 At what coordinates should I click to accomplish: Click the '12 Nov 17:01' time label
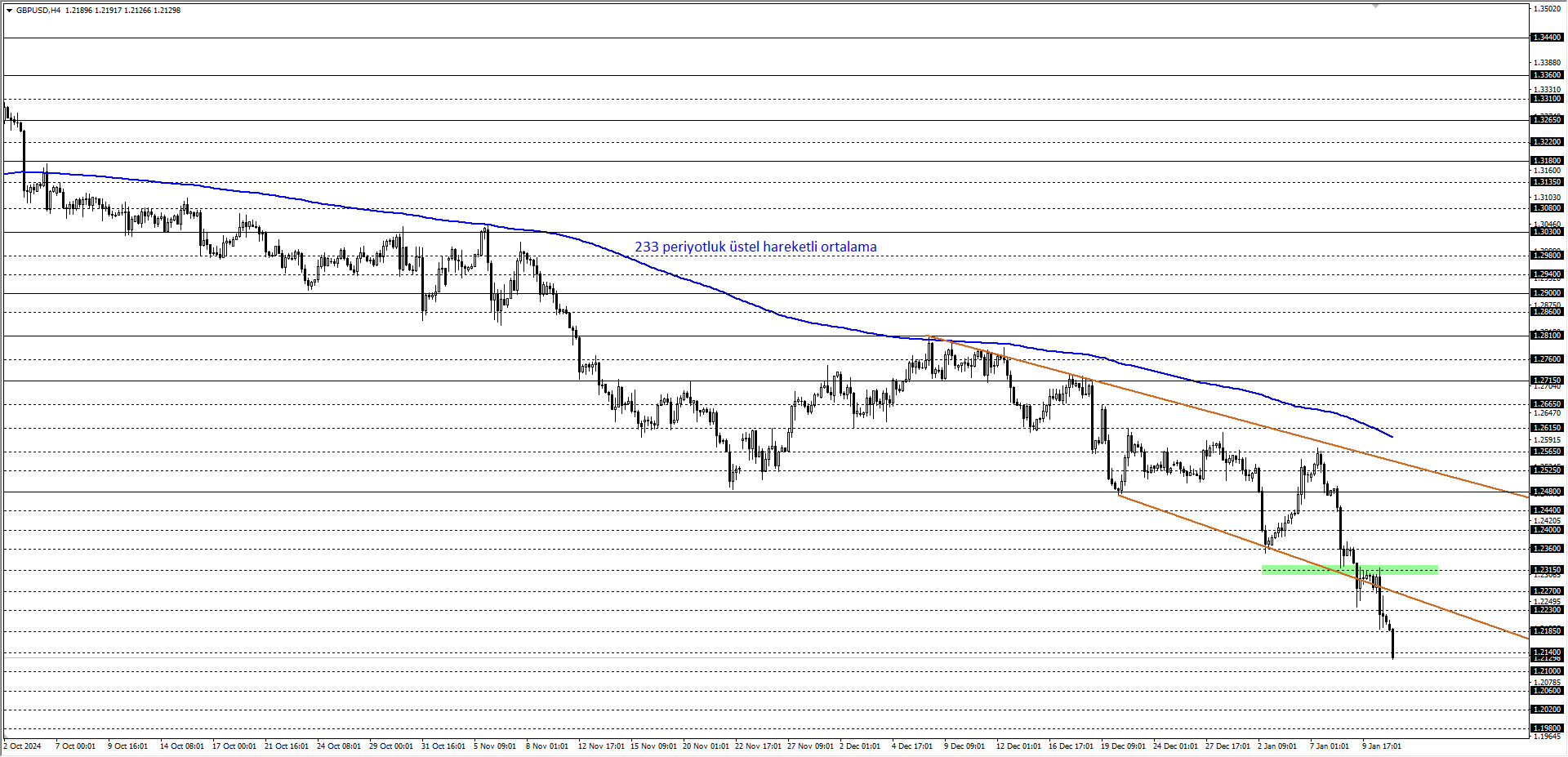click(601, 746)
